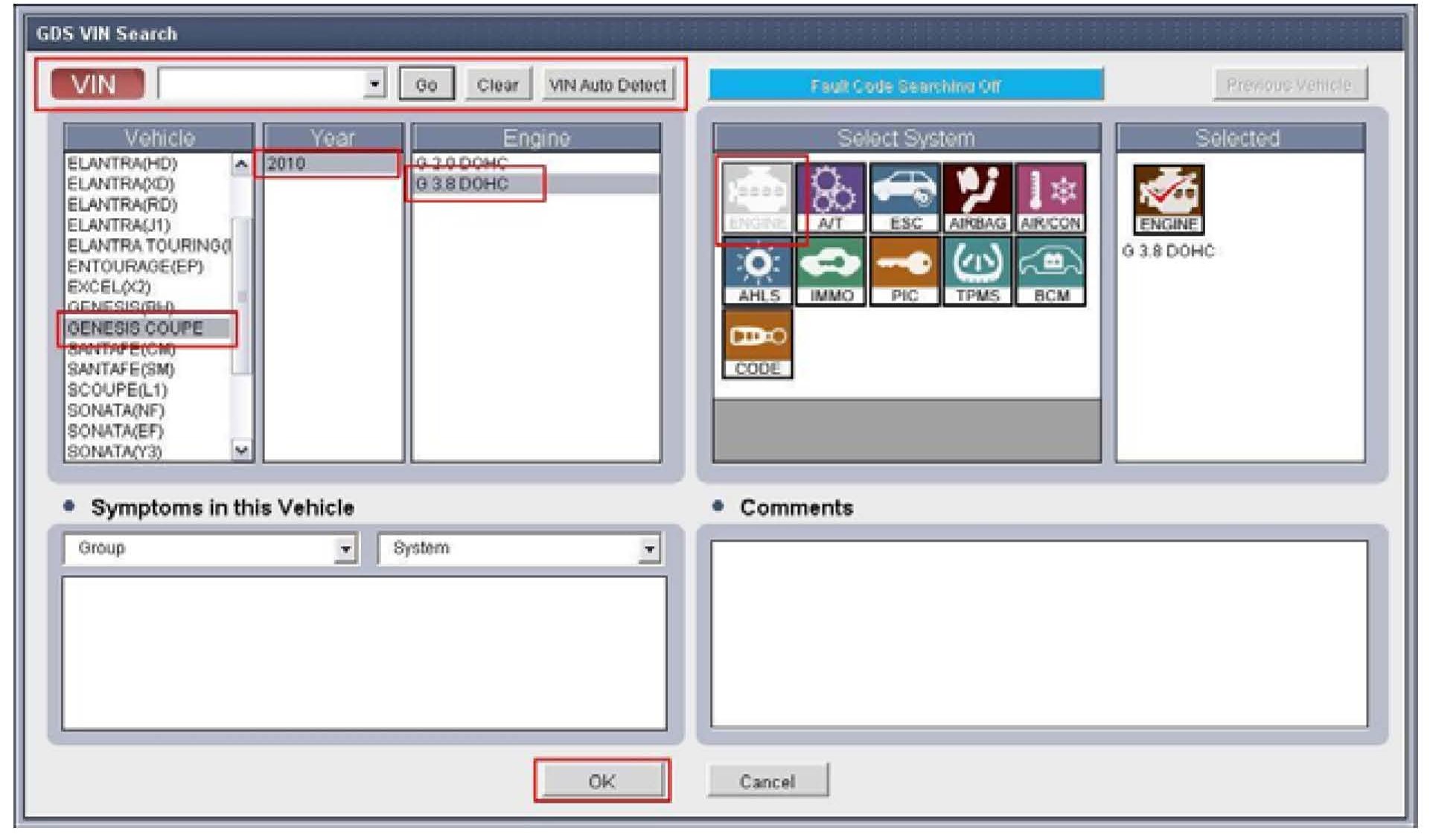Select the A/T transmission system icon

pos(830,197)
